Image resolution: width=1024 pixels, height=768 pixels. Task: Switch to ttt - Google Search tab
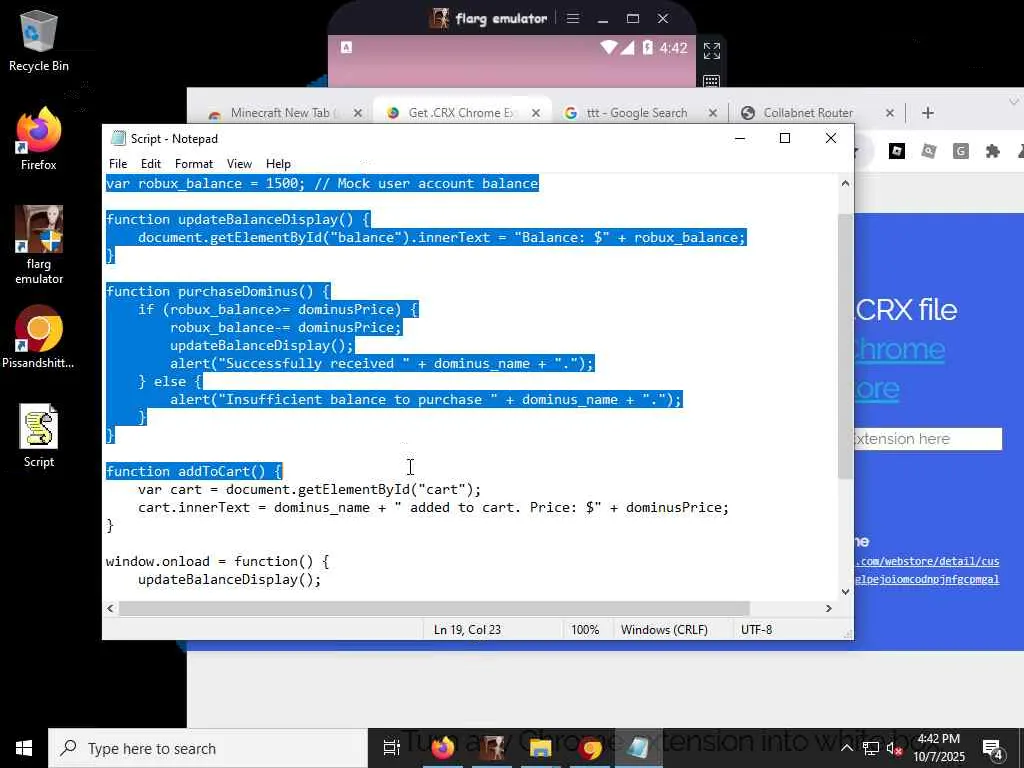click(637, 113)
